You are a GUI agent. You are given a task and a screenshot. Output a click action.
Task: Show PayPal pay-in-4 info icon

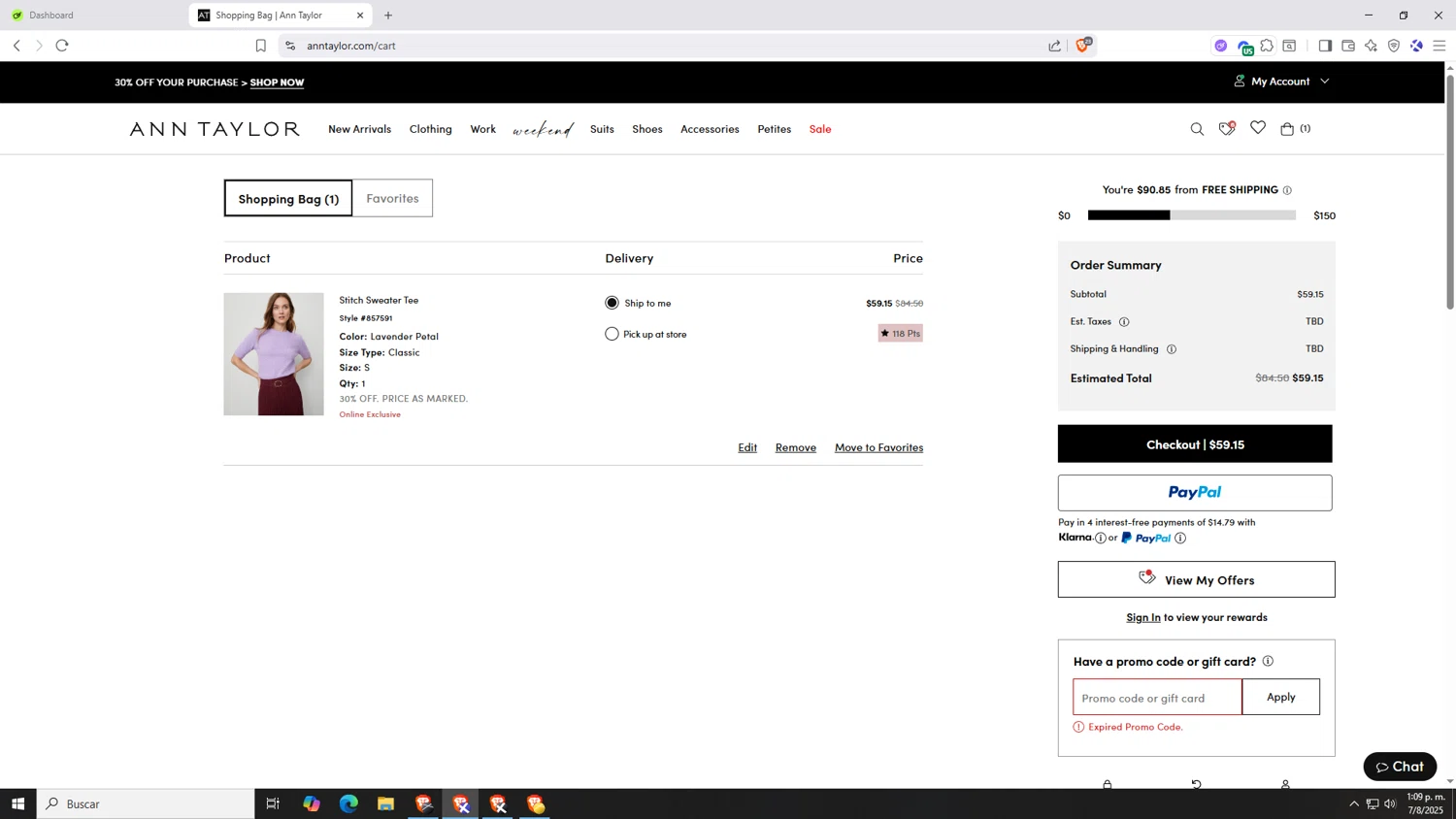[1180, 538]
